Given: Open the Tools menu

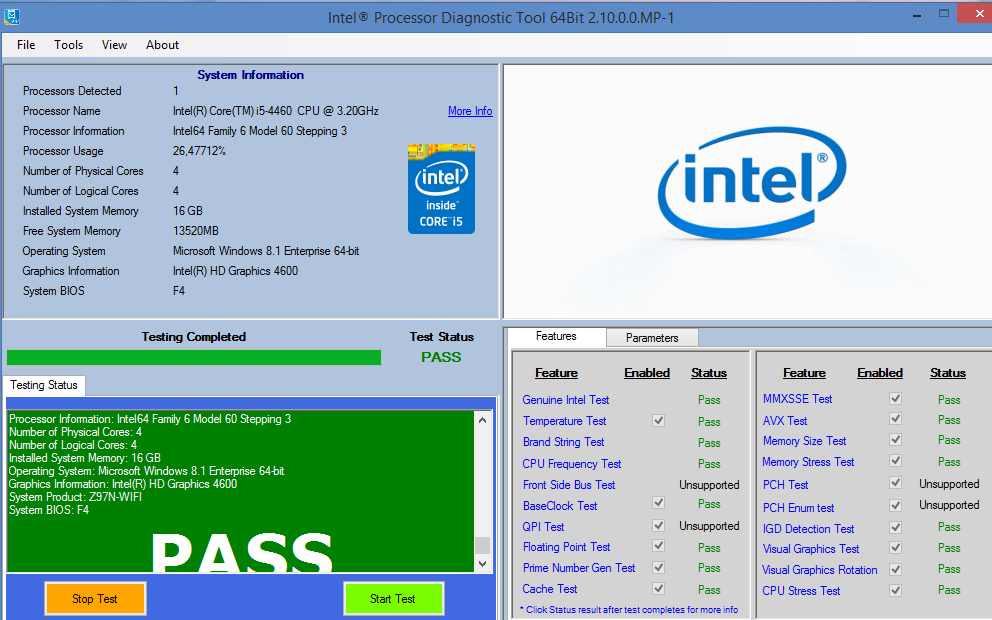Looking at the screenshot, I should pos(68,45).
